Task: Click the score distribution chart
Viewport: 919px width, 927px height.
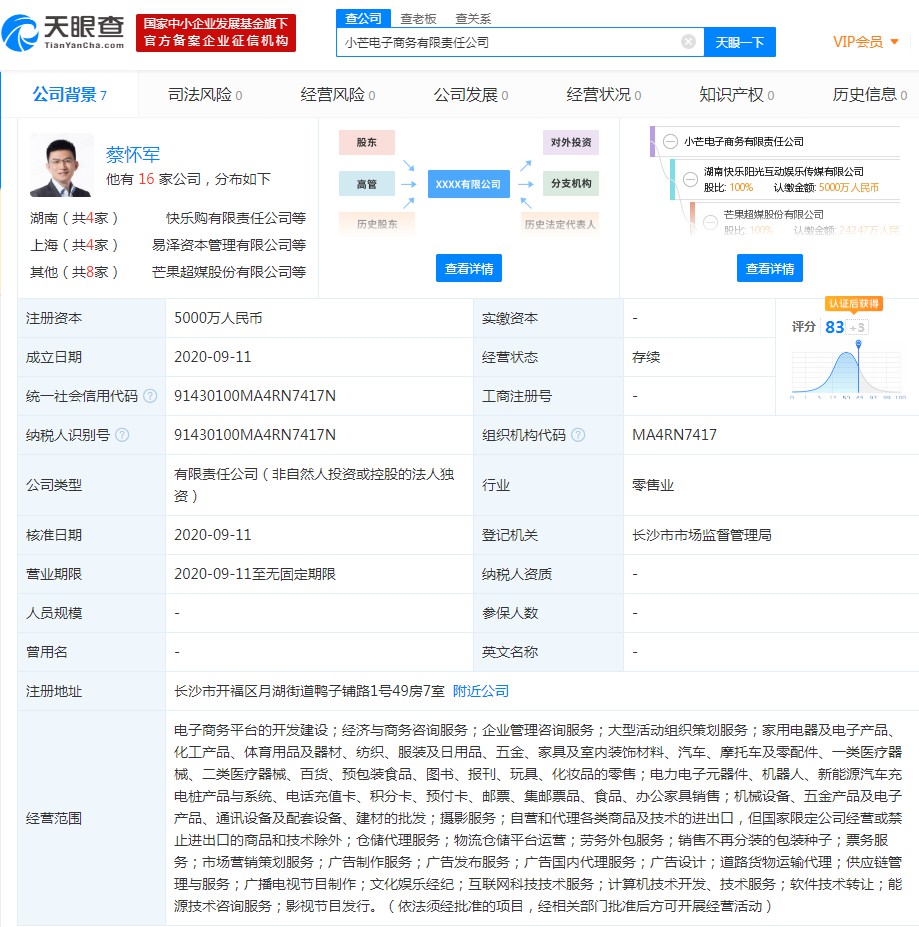Action: (847, 372)
